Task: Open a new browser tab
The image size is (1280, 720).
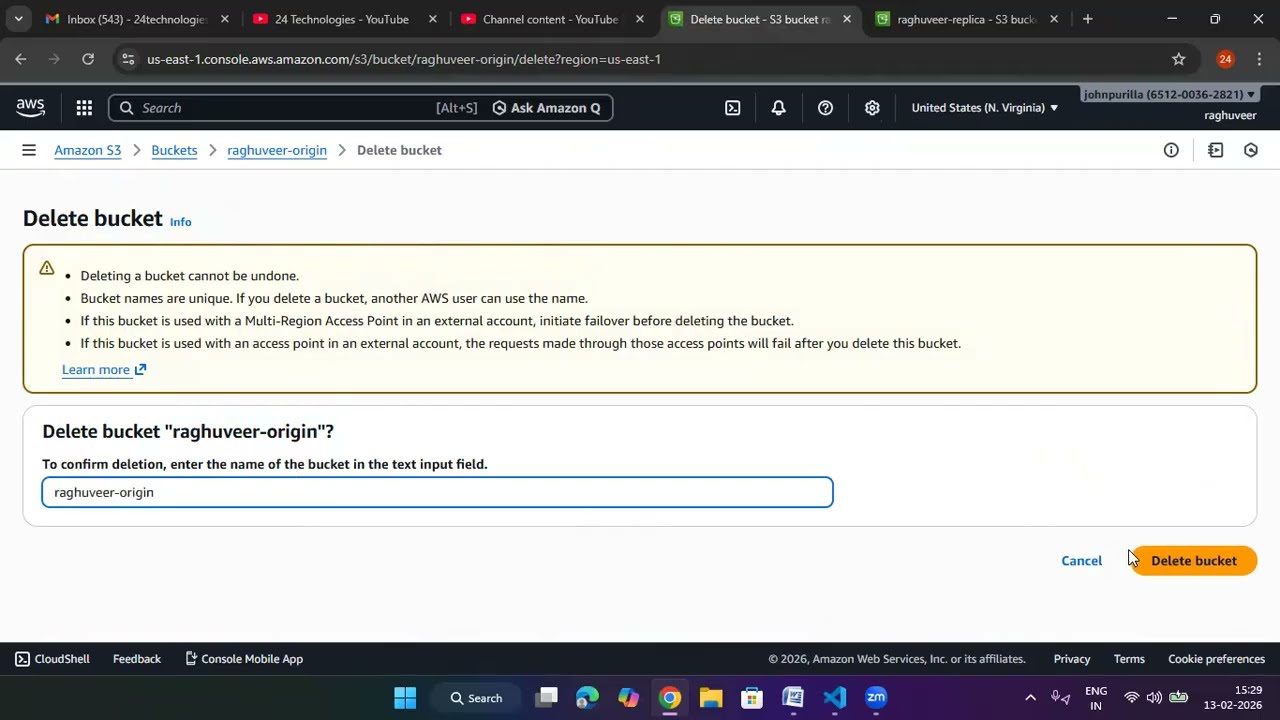Action: [1088, 19]
